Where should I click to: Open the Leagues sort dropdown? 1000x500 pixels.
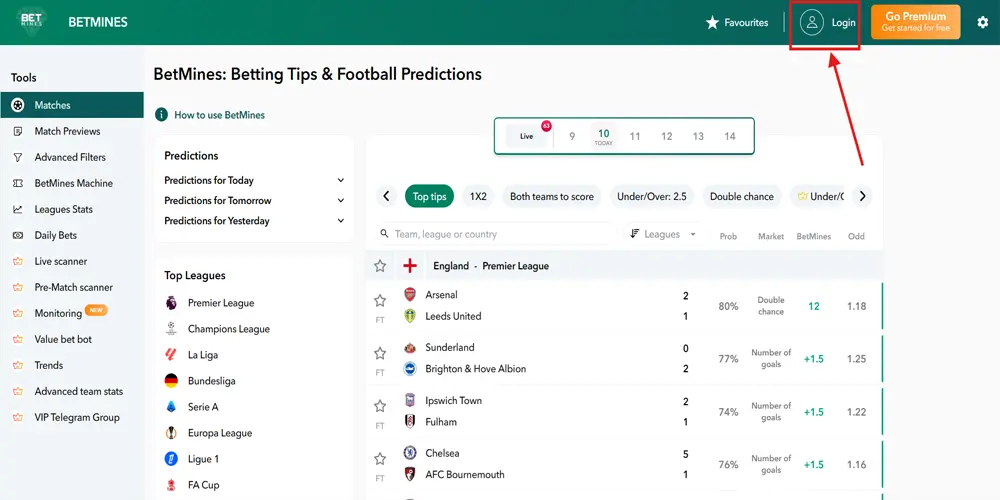(x=663, y=234)
